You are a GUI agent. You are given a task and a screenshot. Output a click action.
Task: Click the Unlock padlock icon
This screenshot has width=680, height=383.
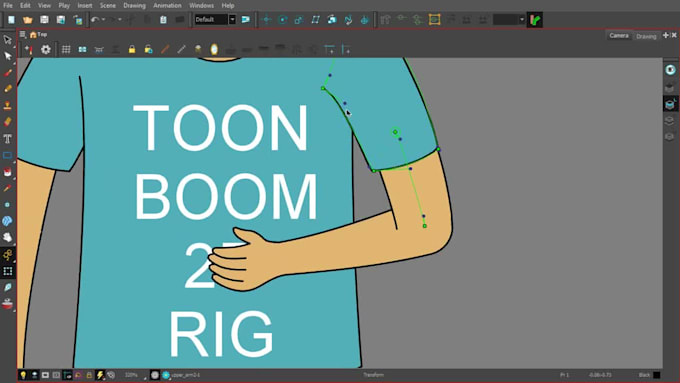tap(148, 49)
